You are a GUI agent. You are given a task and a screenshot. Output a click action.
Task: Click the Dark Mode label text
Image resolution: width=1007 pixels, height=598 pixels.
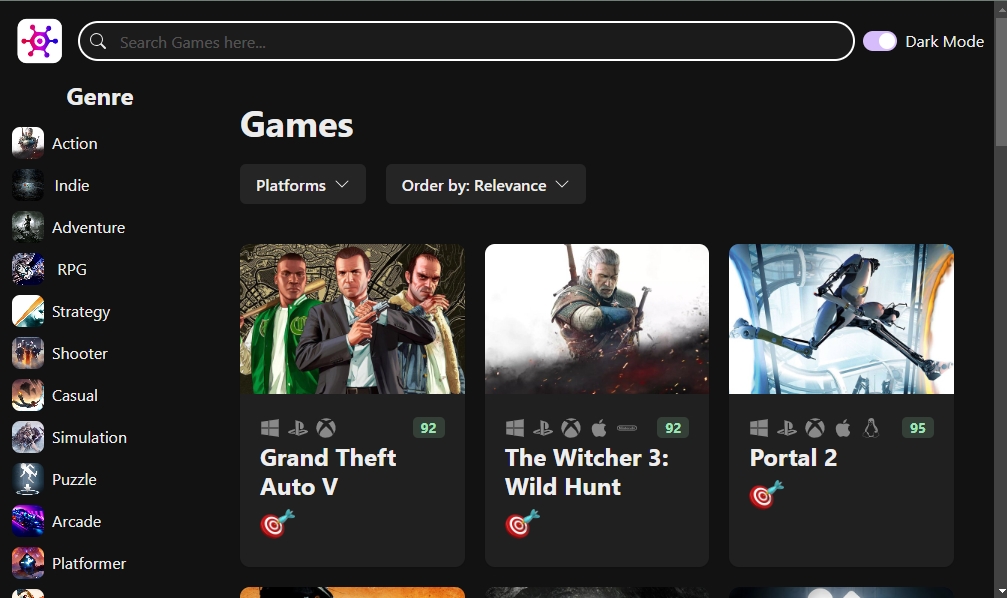pos(945,41)
